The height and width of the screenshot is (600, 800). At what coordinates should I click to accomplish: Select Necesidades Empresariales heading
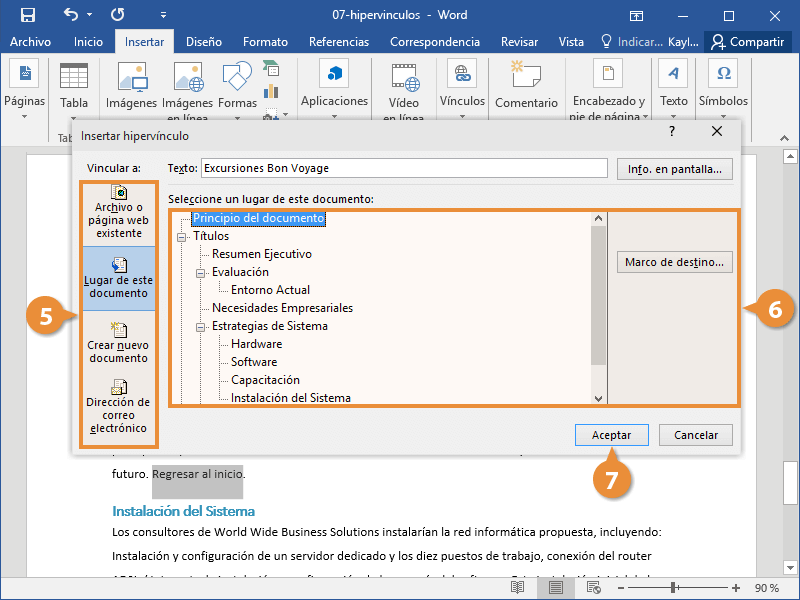[x=282, y=308]
